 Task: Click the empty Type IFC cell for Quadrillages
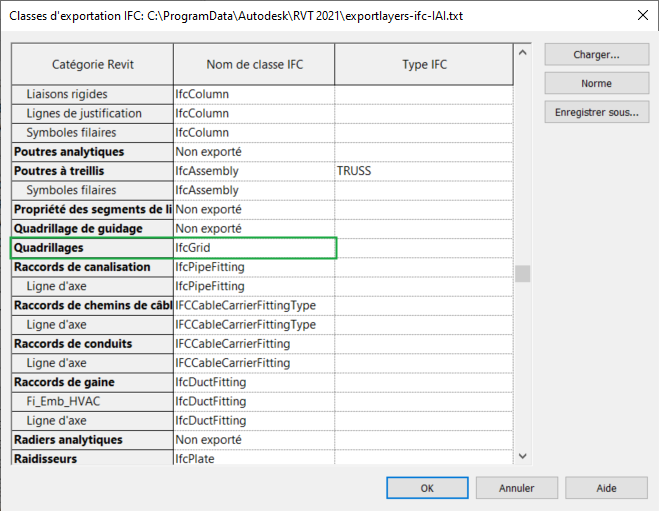point(424,248)
